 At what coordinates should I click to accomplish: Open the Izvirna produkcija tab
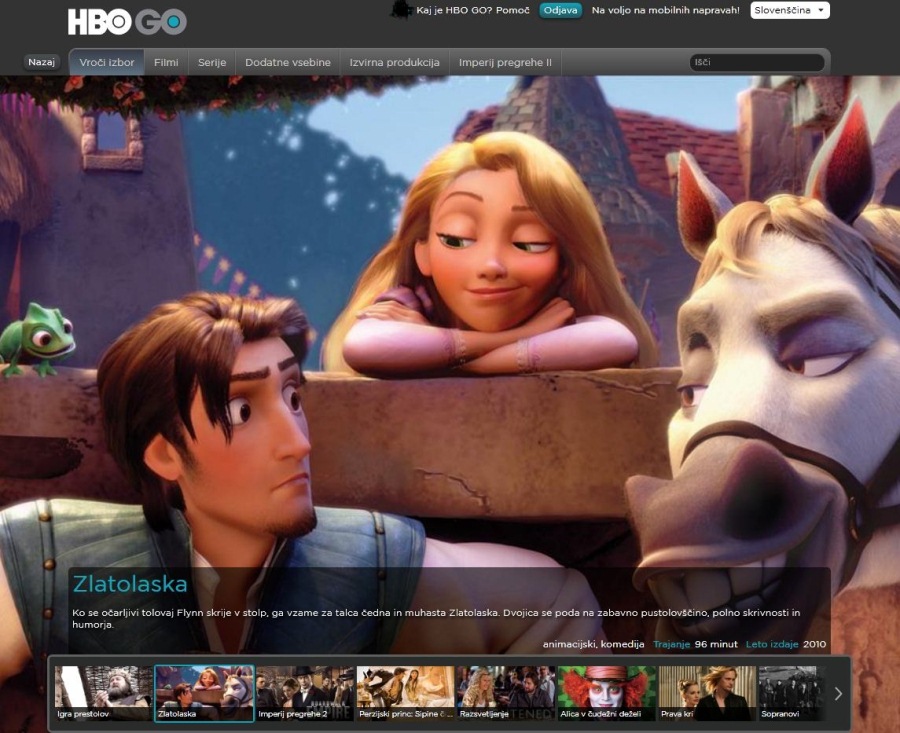[394, 62]
